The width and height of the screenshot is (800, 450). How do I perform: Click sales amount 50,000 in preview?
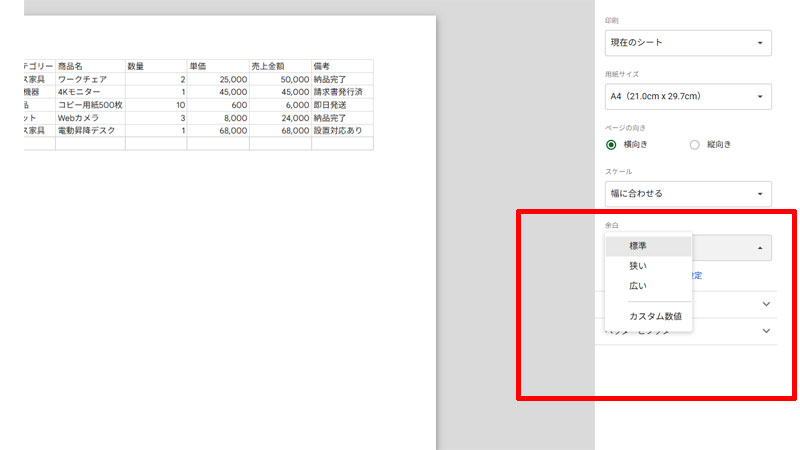(x=280, y=79)
